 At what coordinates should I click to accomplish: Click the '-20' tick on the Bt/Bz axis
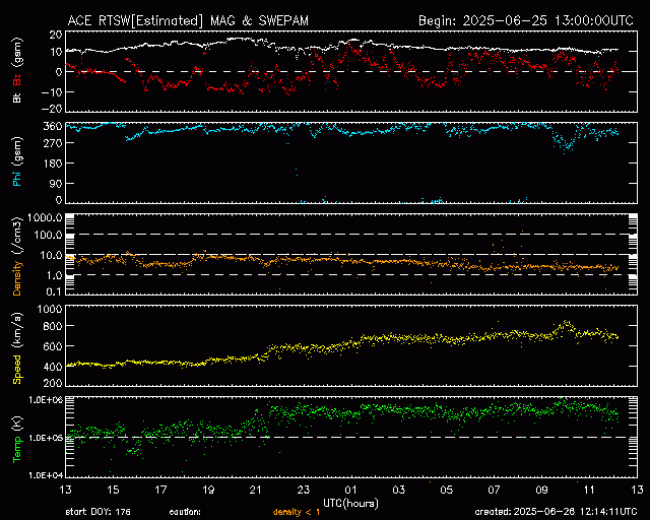point(51,109)
